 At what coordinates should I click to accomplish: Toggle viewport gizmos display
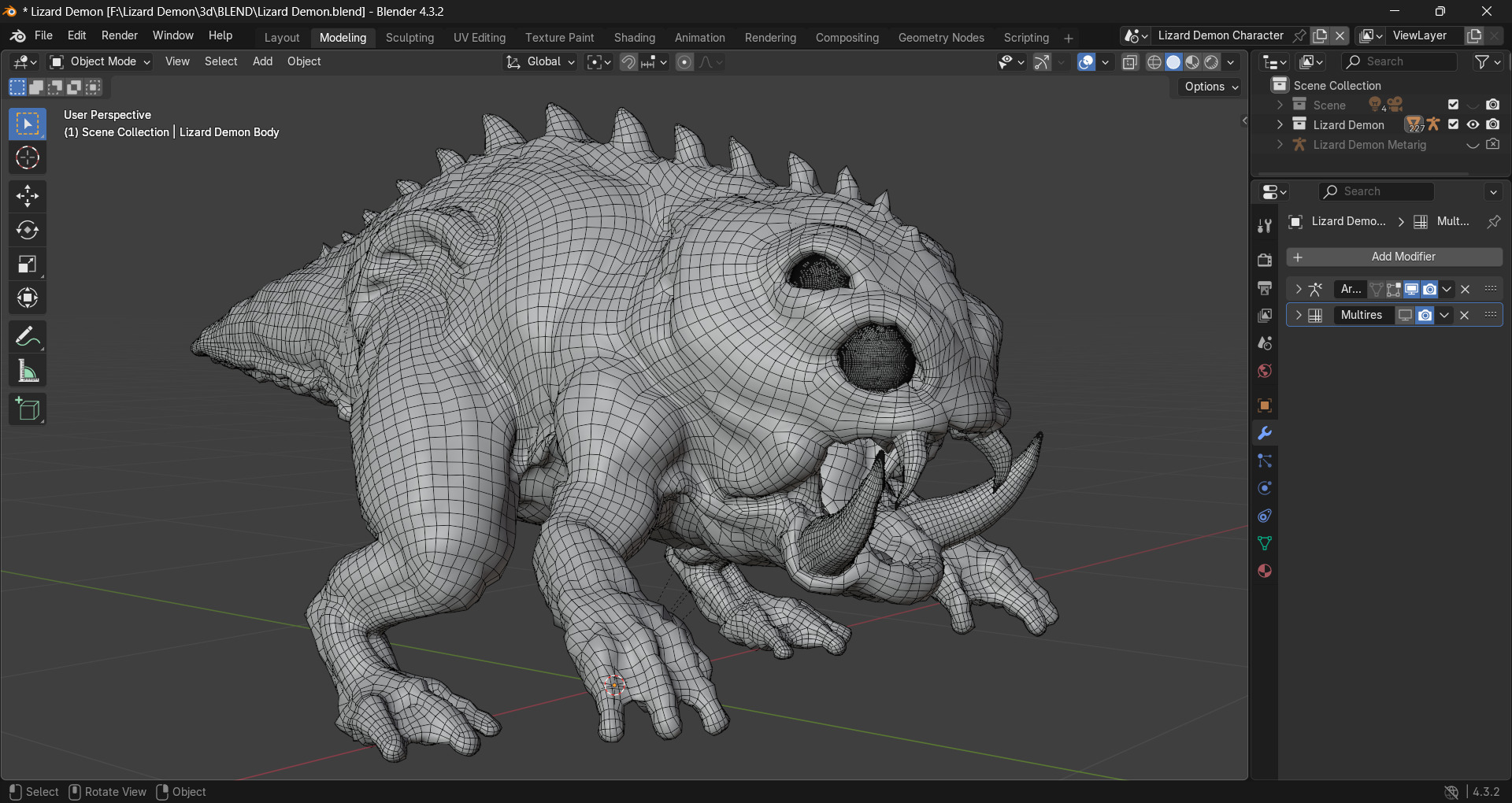[x=1042, y=62]
